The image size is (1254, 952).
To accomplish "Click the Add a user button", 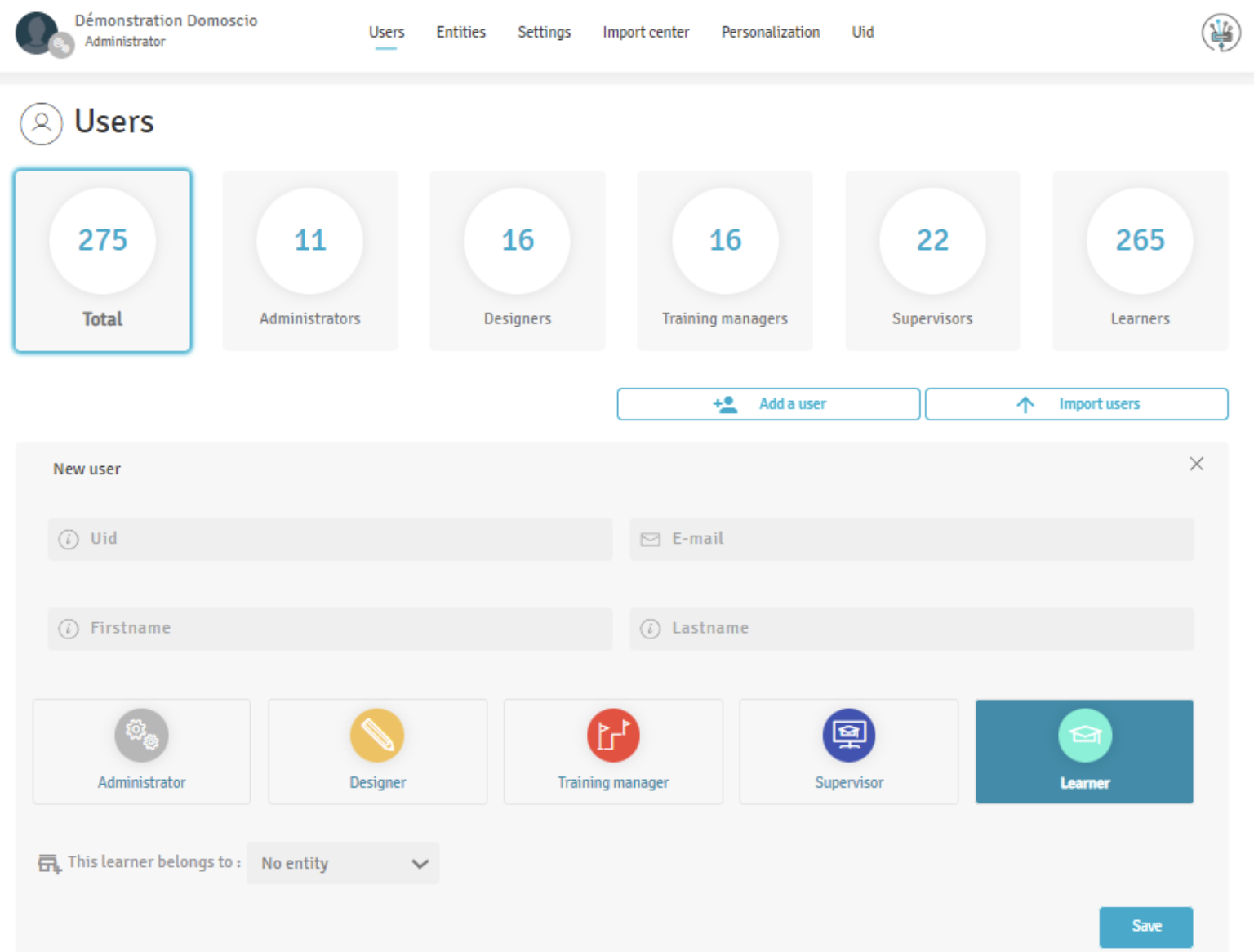I will click(768, 404).
